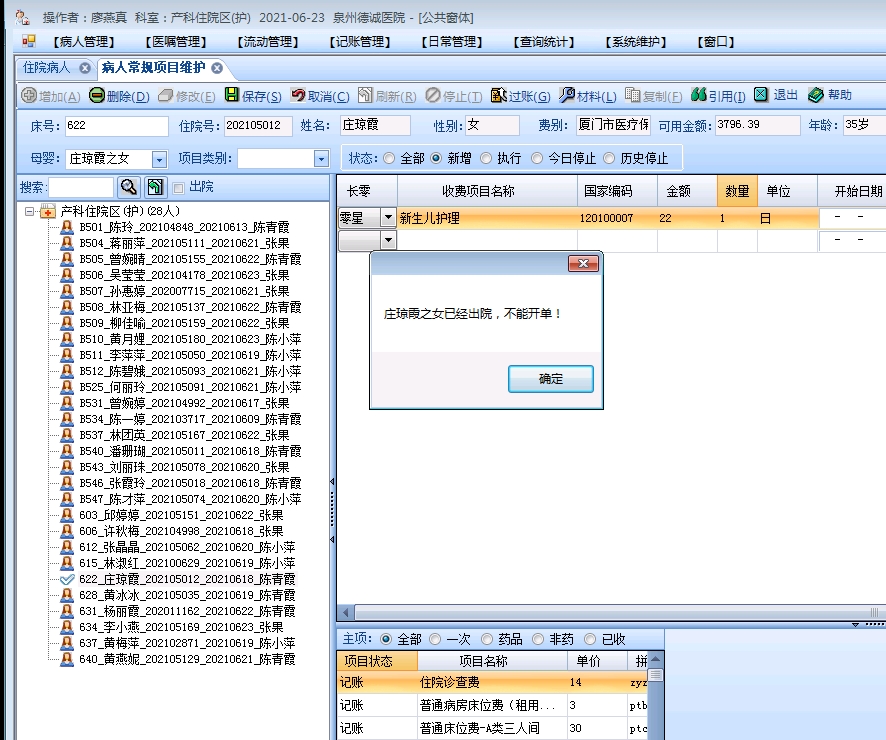Click the 数量 column header
Image resolution: width=886 pixels, height=740 pixels.
(x=737, y=191)
